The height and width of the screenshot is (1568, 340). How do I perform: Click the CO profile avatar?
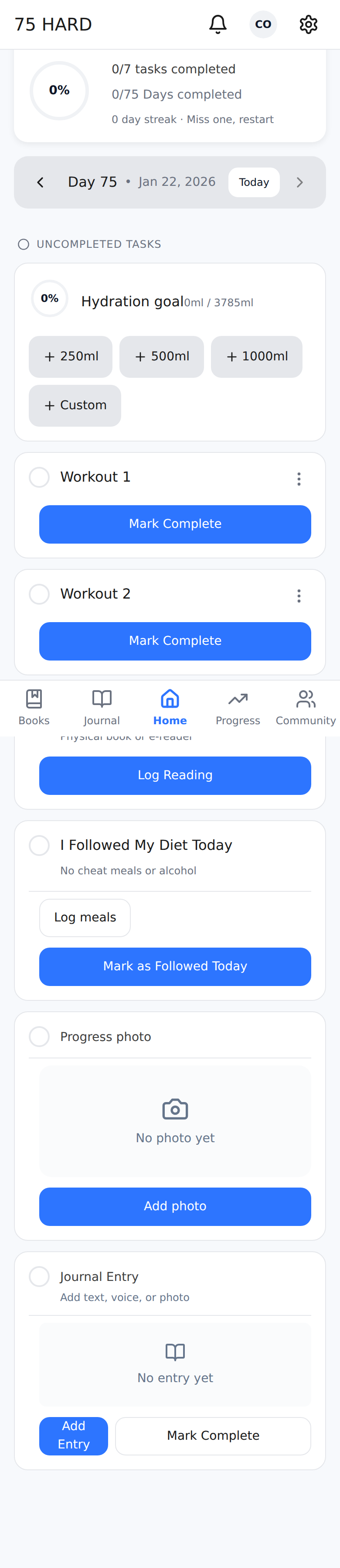click(263, 24)
